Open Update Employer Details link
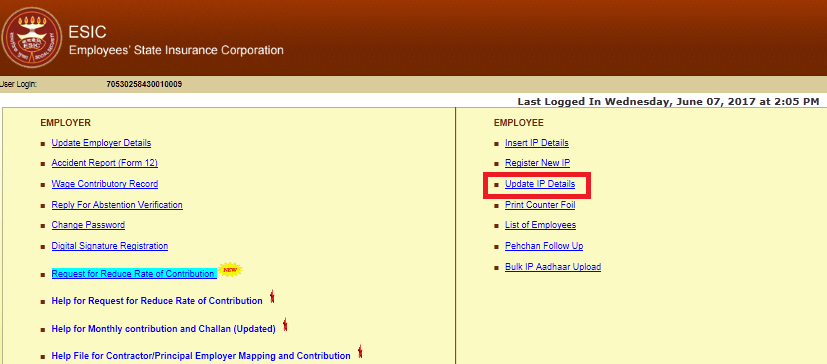 point(101,143)
